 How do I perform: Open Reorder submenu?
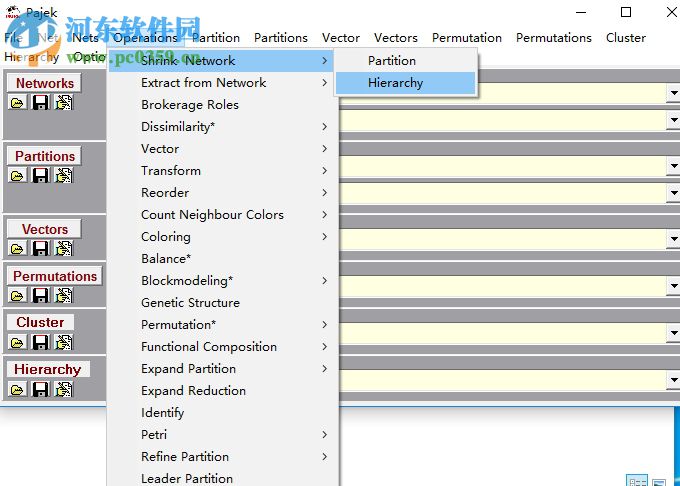pyautogui.click(x=223, y=192)
